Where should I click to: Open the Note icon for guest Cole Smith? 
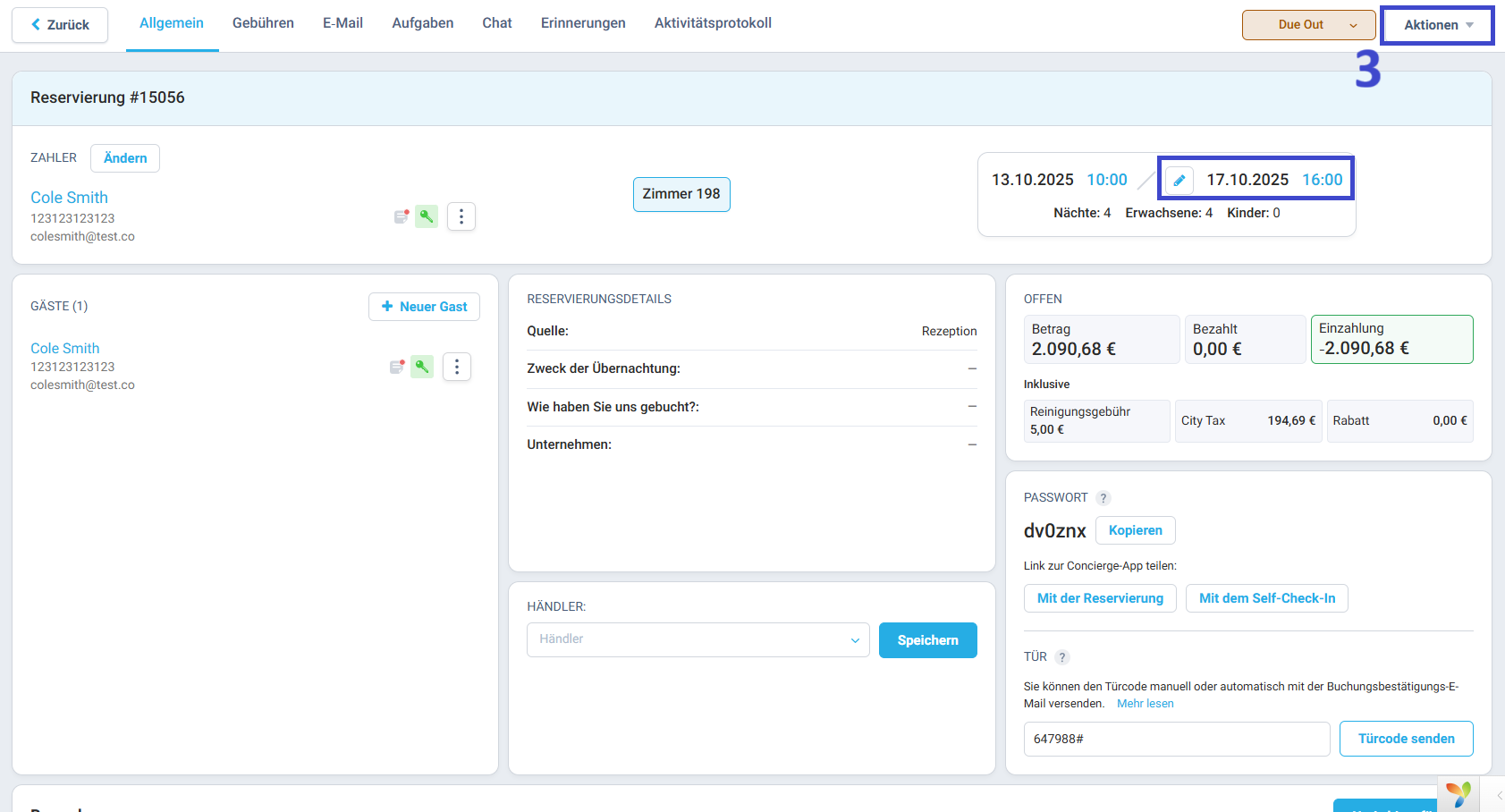point(397,367)
